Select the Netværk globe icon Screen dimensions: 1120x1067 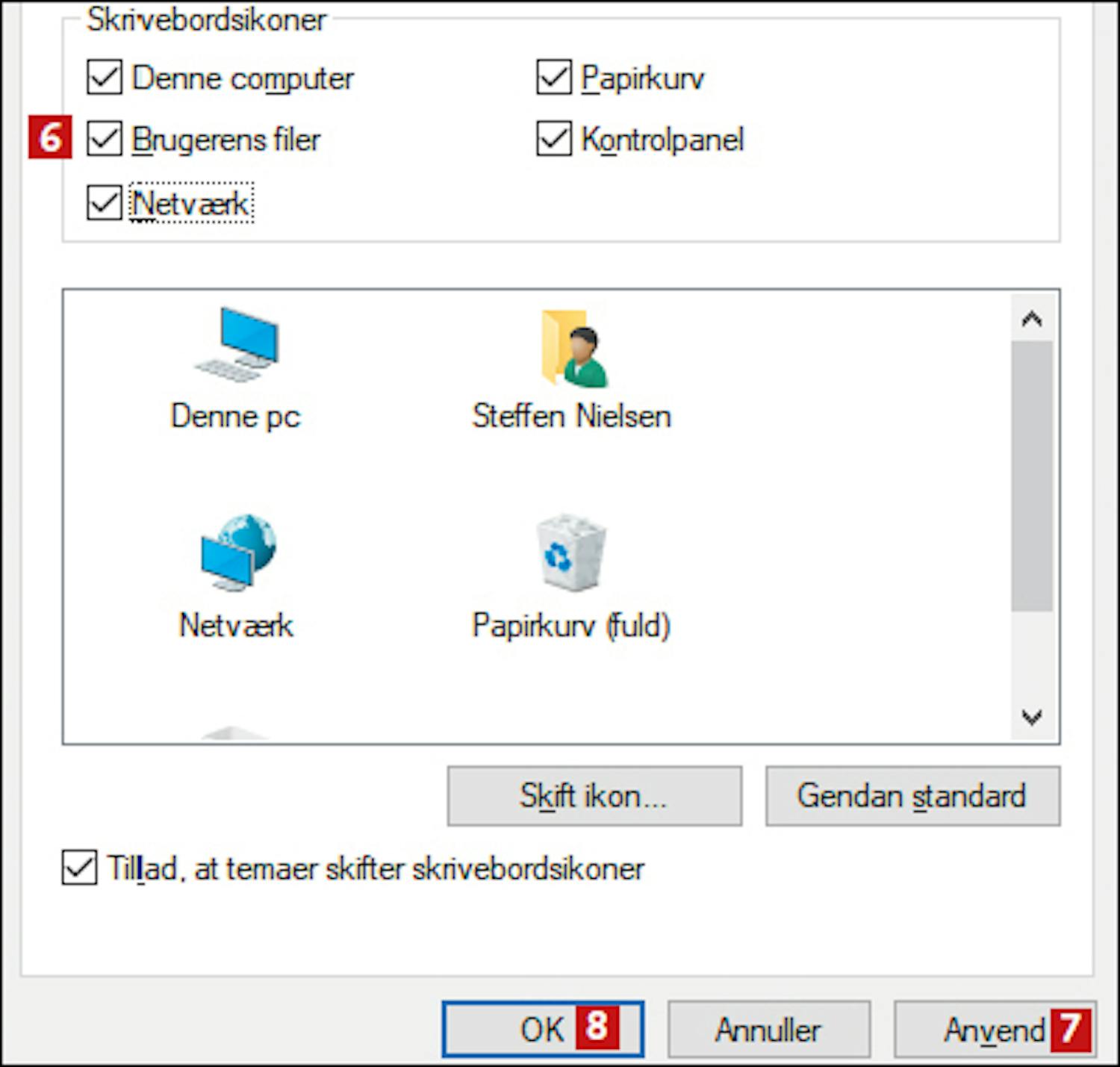[237, 553]
